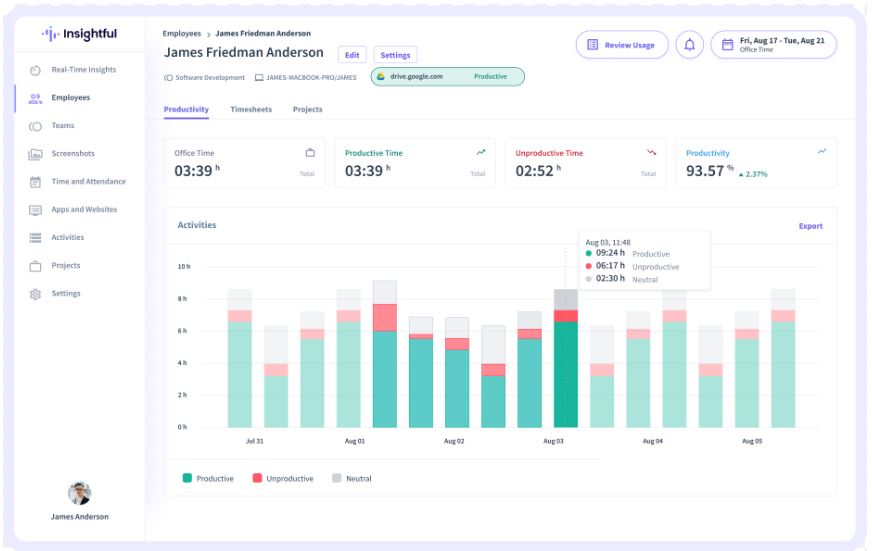872x551 pixels.
Task: Click the Google Drive icon
Action: pos(381,77)
